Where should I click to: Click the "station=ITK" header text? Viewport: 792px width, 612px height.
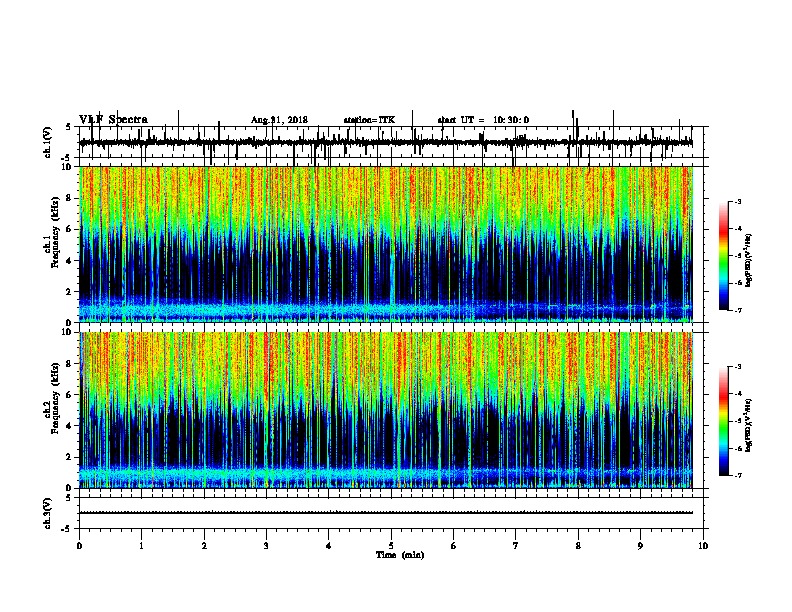point(369,120)
